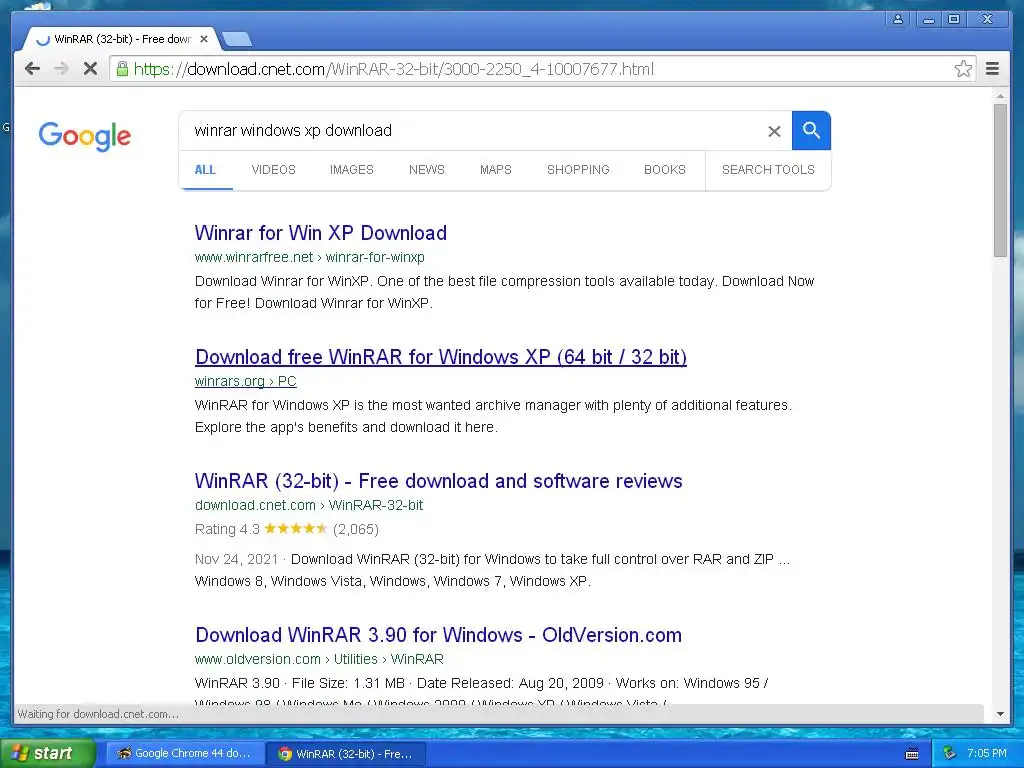Open a new tab next to WinRAR tab
Image resolution: width=1024 pixels, height=768 pixels.
[x=236, y=40]
